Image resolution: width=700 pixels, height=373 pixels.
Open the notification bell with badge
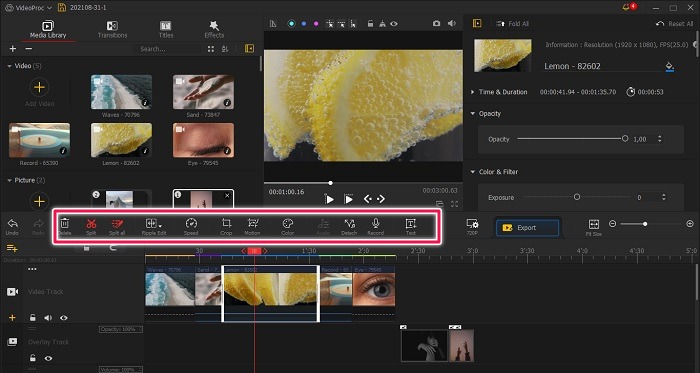[x=629, y=8]
